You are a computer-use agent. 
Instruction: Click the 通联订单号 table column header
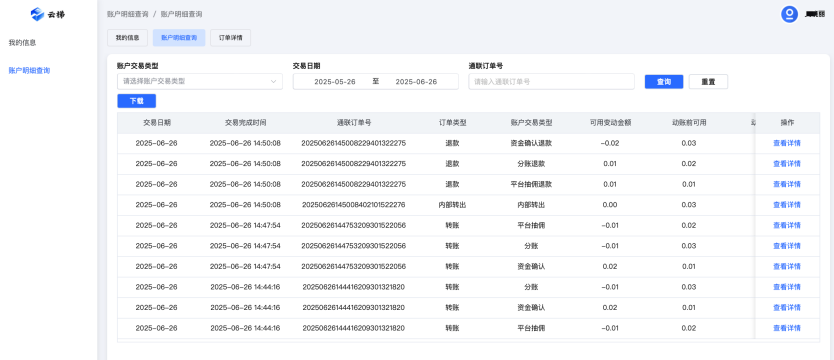[354, 122]
